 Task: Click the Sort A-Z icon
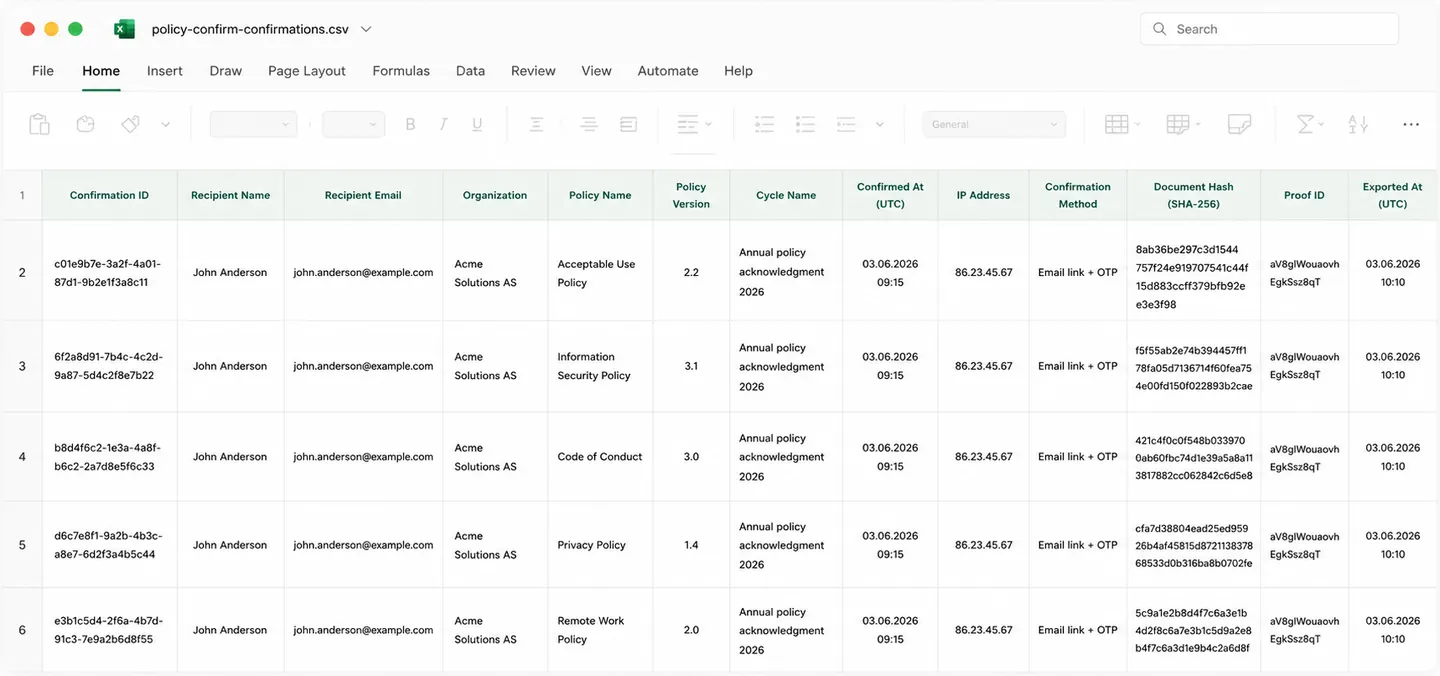1358,124
